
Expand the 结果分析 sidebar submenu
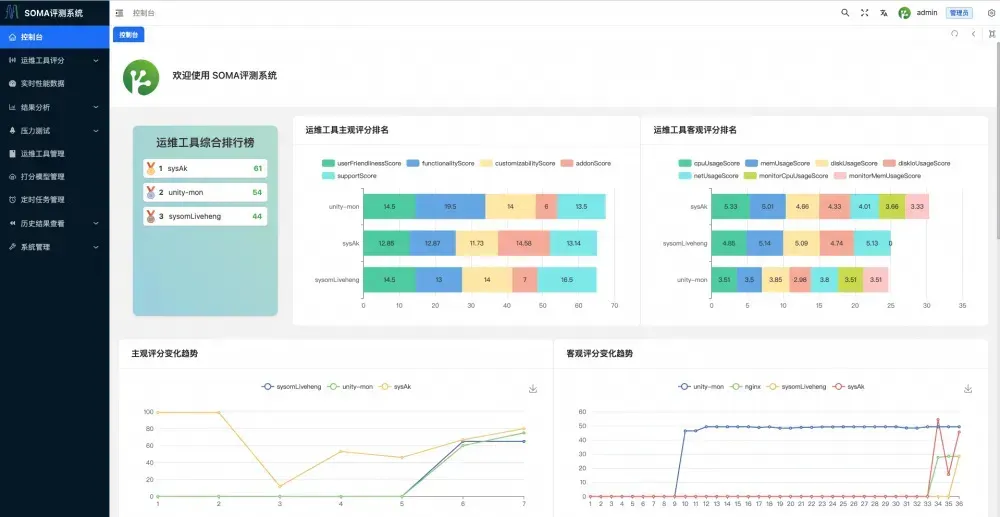pyautogui.click(x=54, y=107)
